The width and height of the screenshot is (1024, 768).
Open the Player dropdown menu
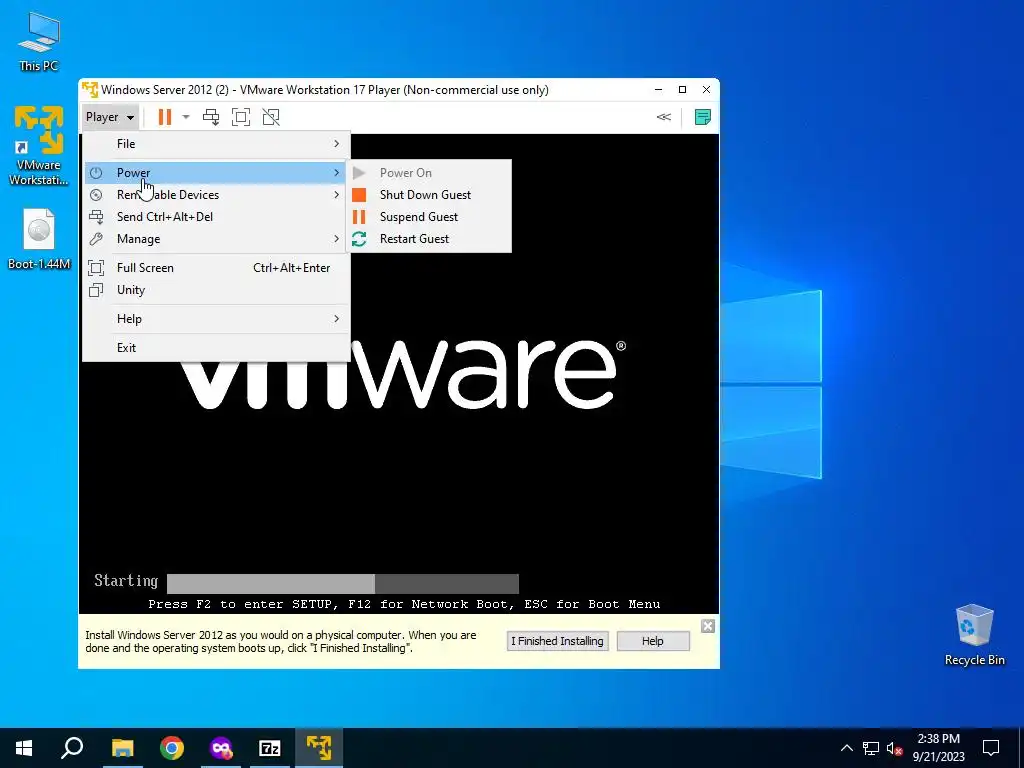[110, 117]
